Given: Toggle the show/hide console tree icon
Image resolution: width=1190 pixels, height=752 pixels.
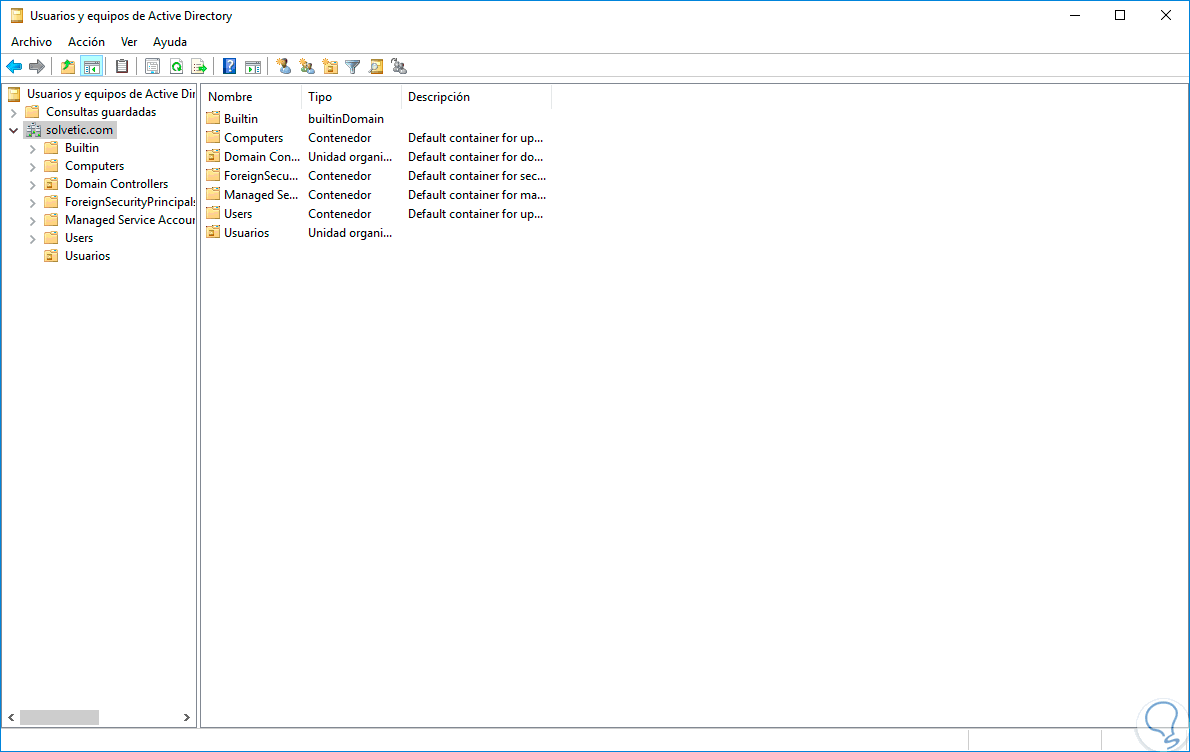Looking at the screenshot, I should click(91, 67).
